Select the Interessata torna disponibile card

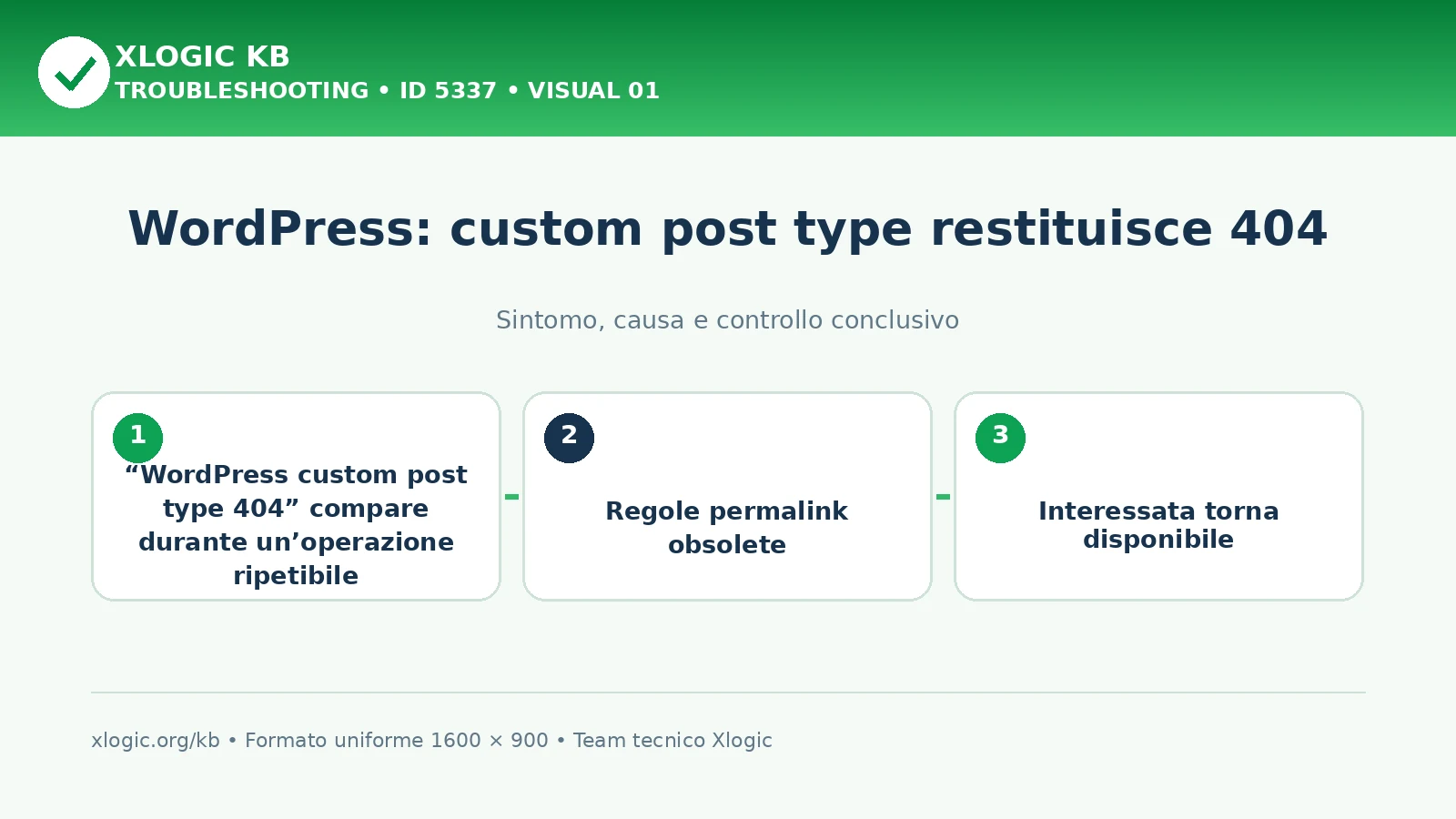coord(1158,496)
